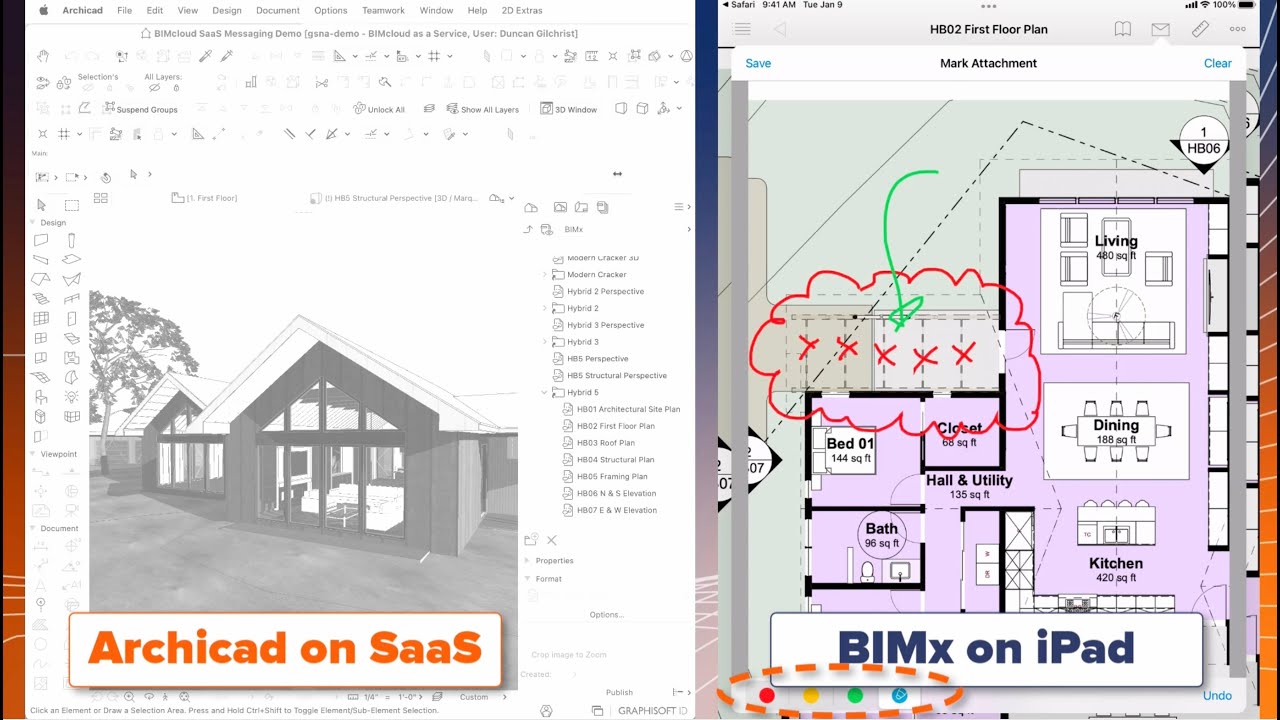Open the Options menu
Viewport: 1280px width, 720px height.
click(x=331, y=10)
